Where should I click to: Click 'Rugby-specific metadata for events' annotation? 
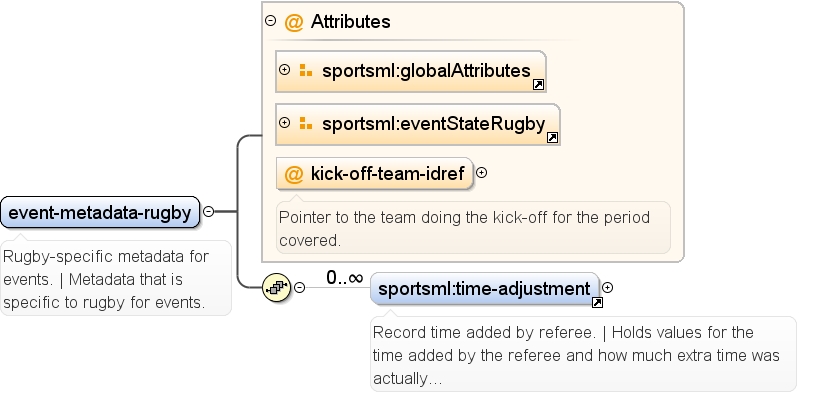point(116,278)
